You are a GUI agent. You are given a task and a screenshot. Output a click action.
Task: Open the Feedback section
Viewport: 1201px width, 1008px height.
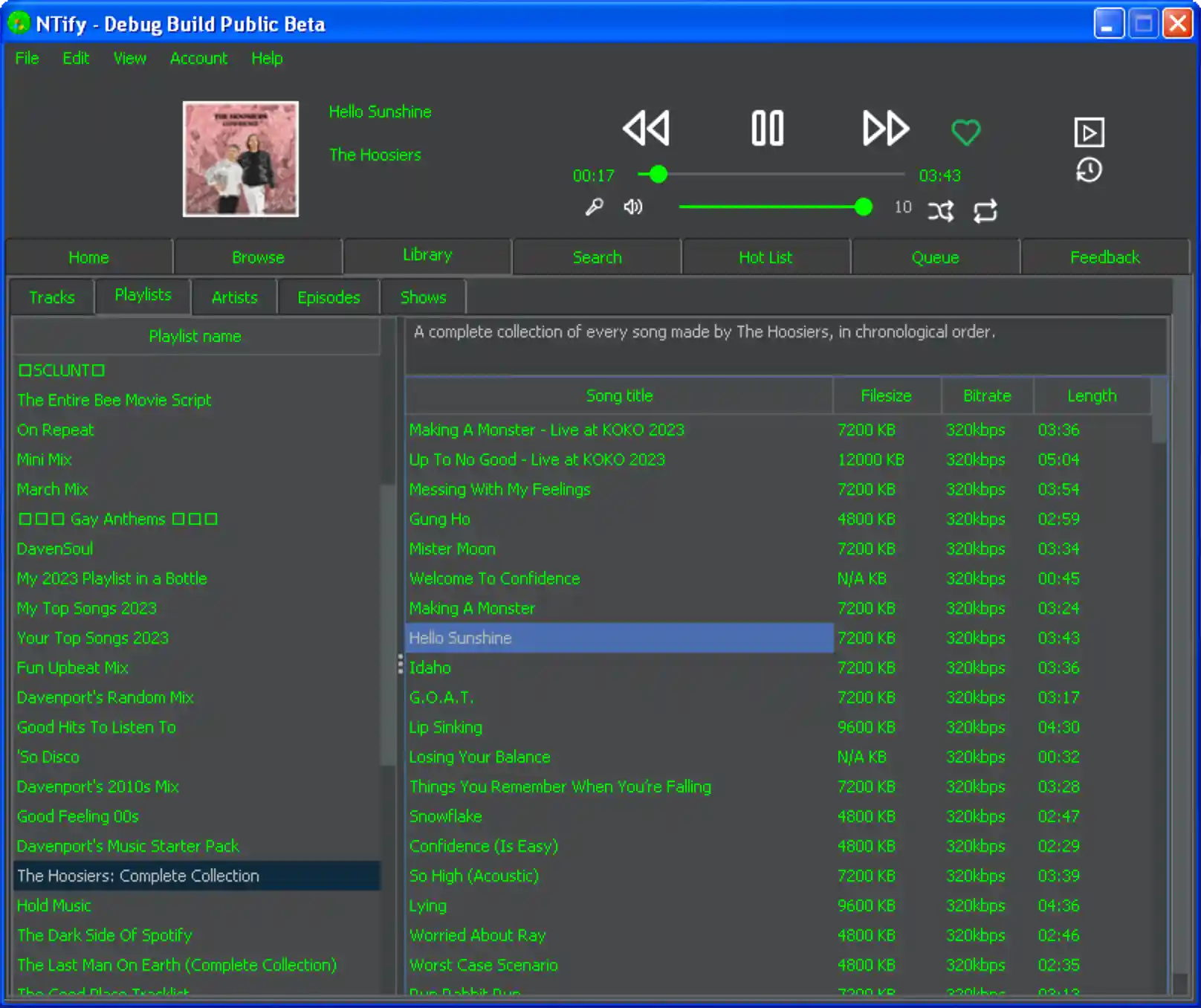tap(1105, 256)
